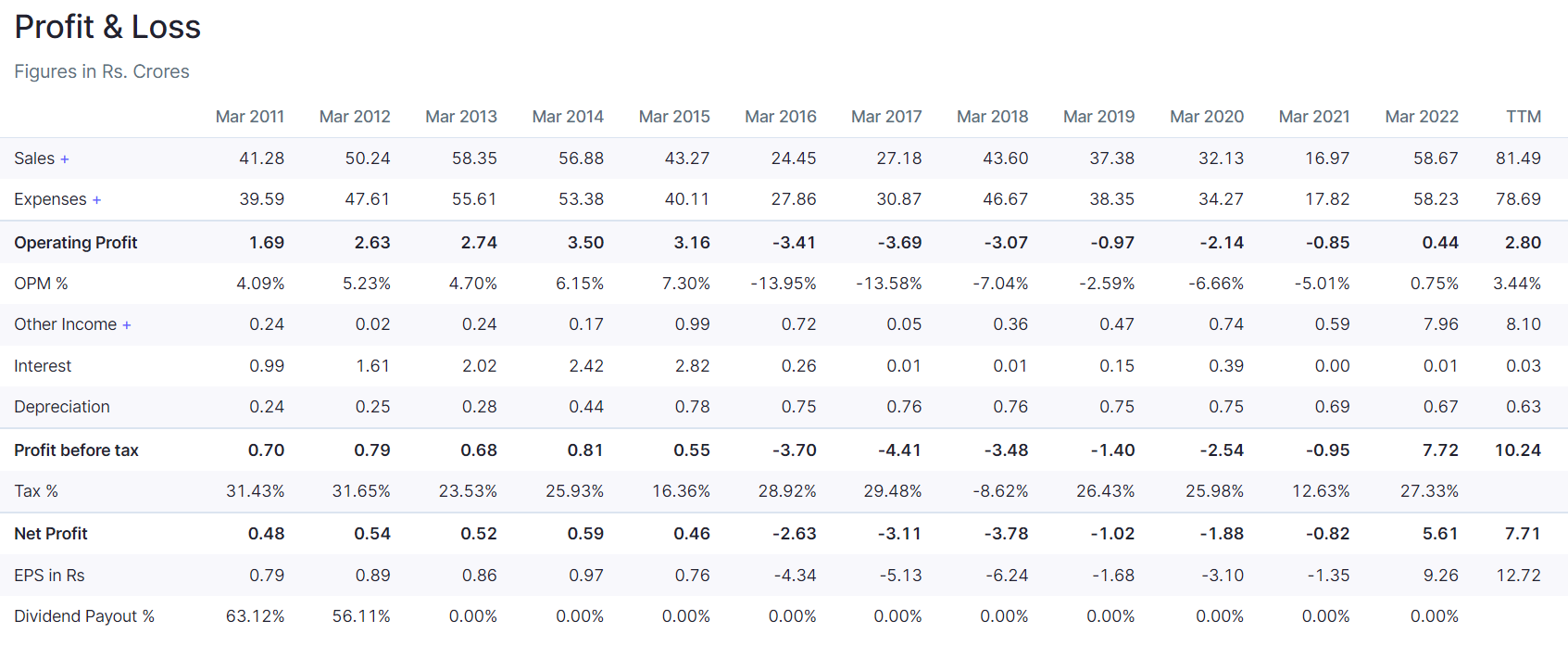Viewport: 1568px width, 646px height.
Task: Select the Mar 2016 column header
Action: [x=780, y=117]
